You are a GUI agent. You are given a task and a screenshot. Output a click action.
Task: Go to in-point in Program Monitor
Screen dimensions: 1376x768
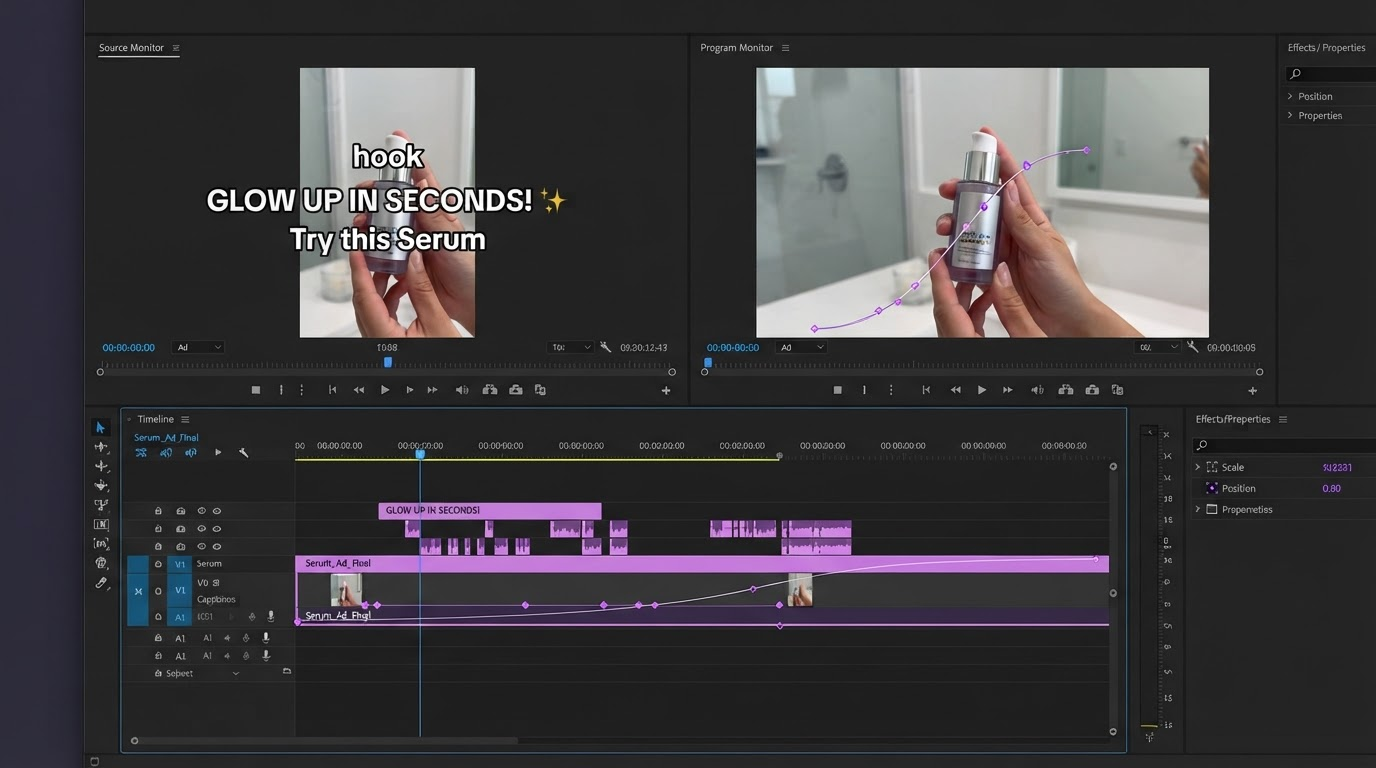pos(926,390)
